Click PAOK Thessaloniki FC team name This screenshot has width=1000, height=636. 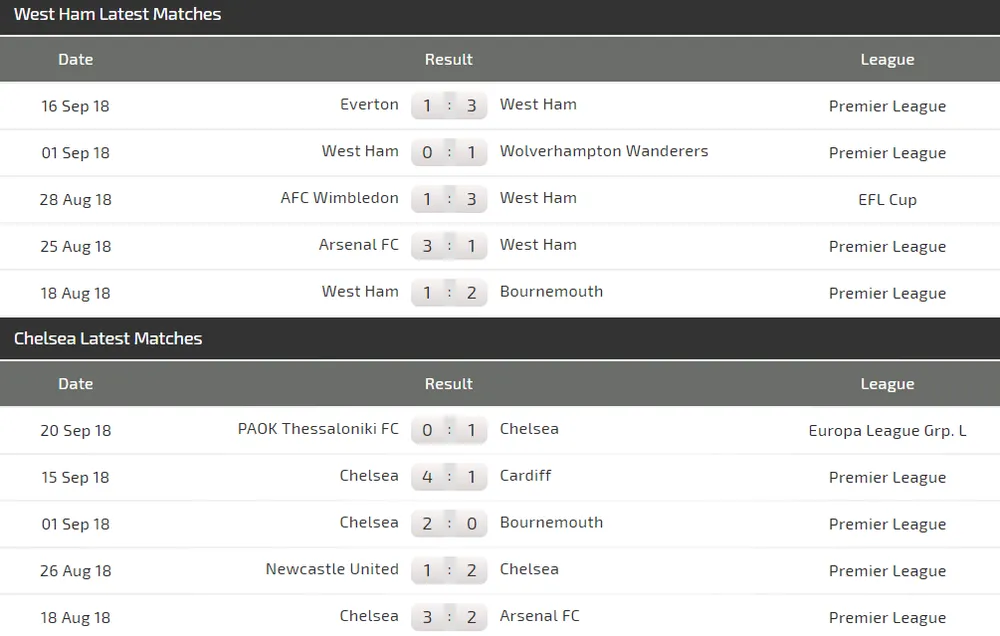tap(318, 429)
